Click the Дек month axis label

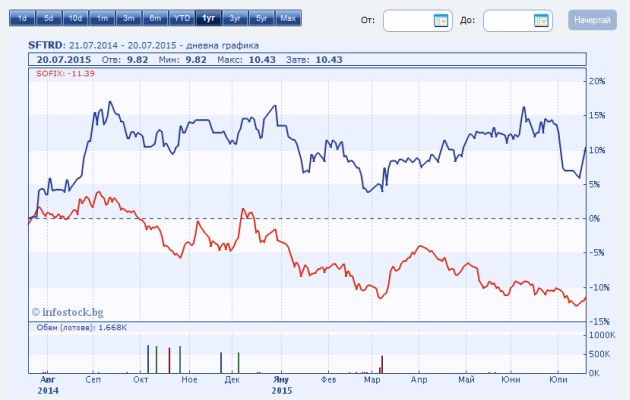[232, 380]
